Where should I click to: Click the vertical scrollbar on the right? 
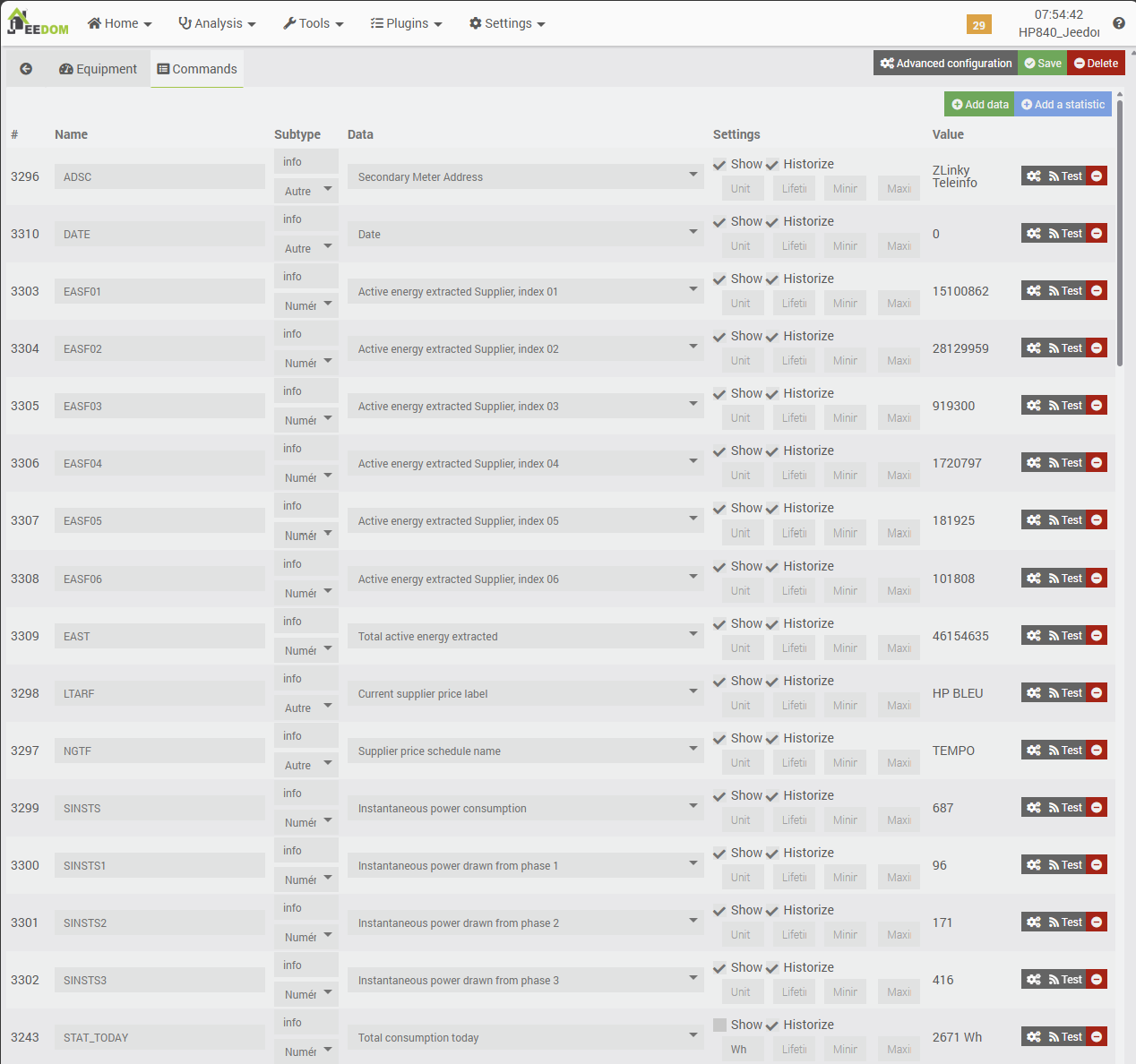(1120, 233)
